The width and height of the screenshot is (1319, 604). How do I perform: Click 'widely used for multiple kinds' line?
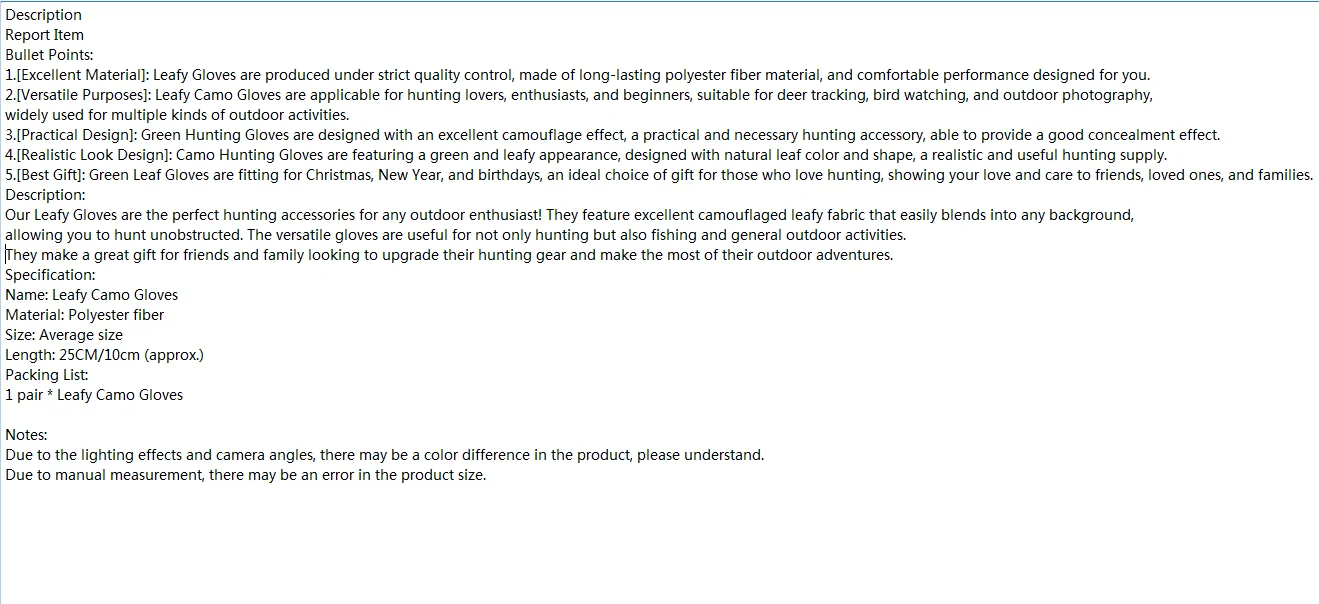tap(177, 115)
